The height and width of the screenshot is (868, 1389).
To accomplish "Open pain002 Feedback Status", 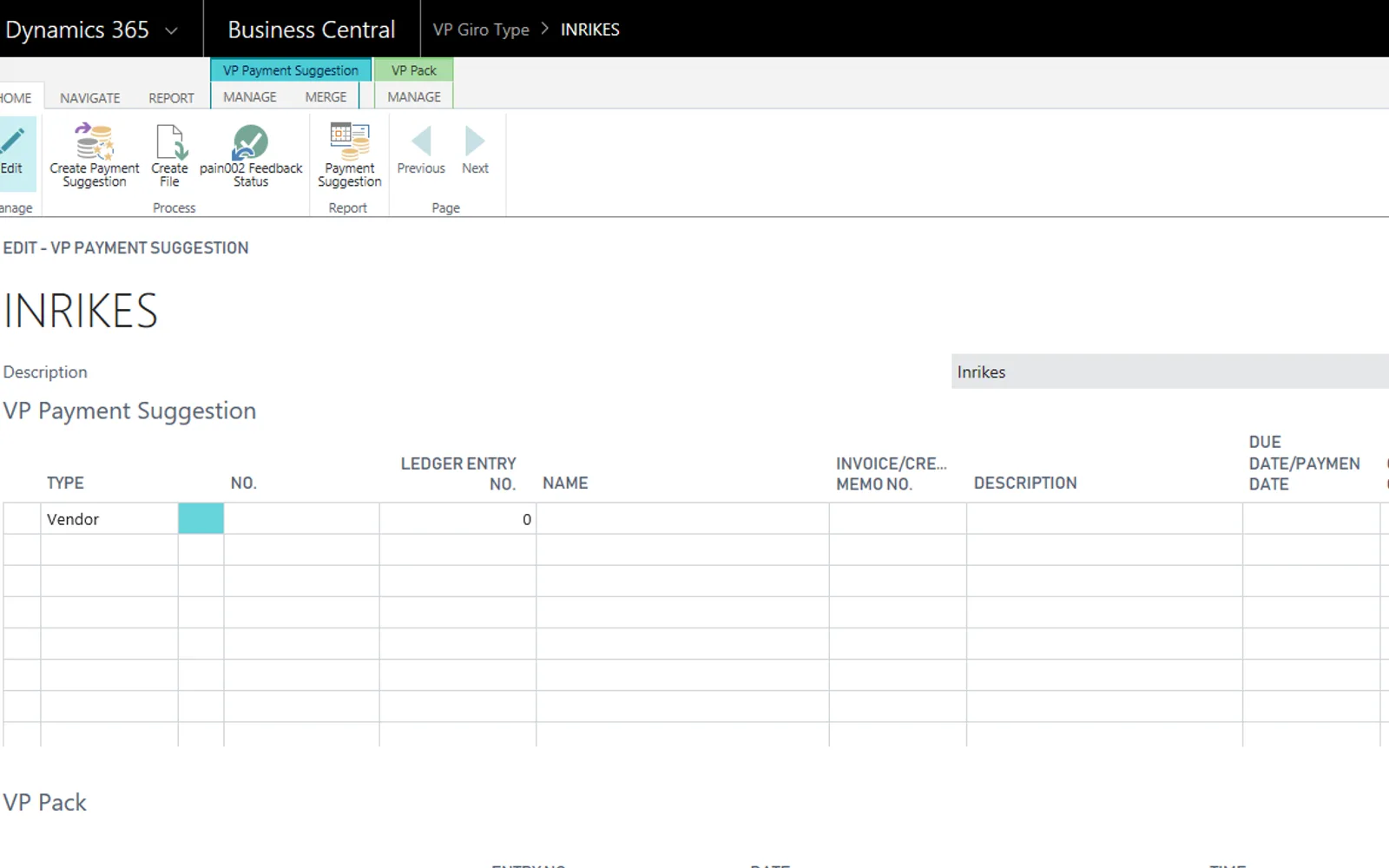I will pos(251,155).
